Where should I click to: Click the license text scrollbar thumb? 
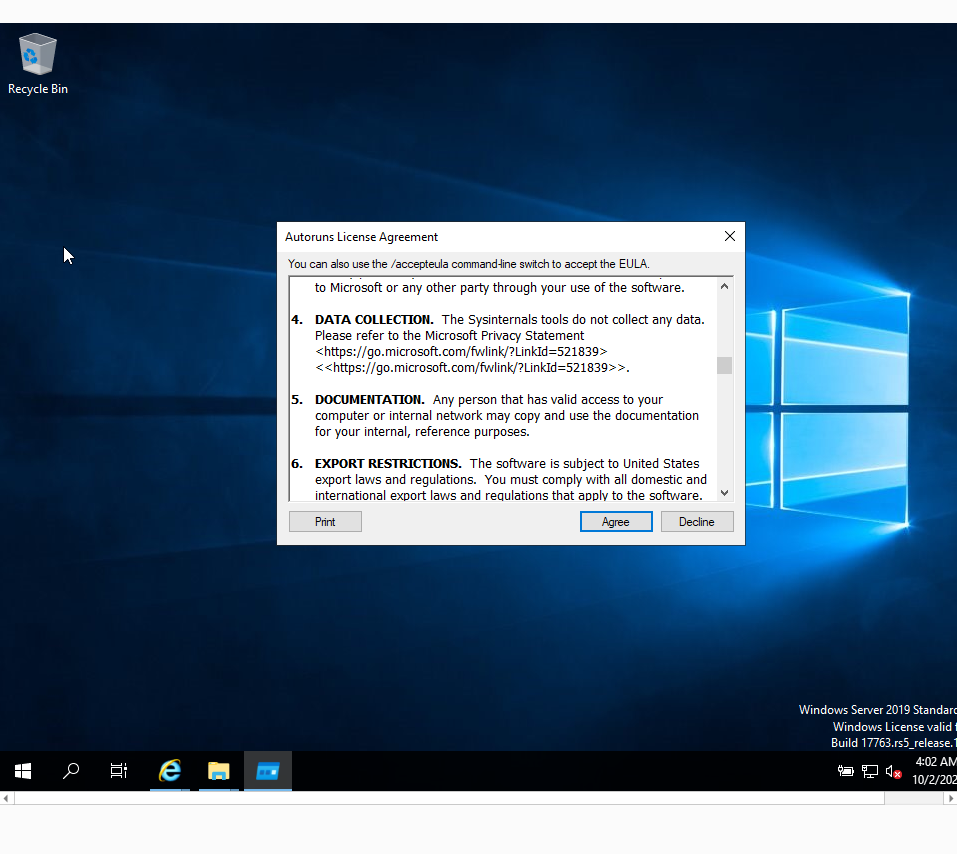tap(724, 365)
